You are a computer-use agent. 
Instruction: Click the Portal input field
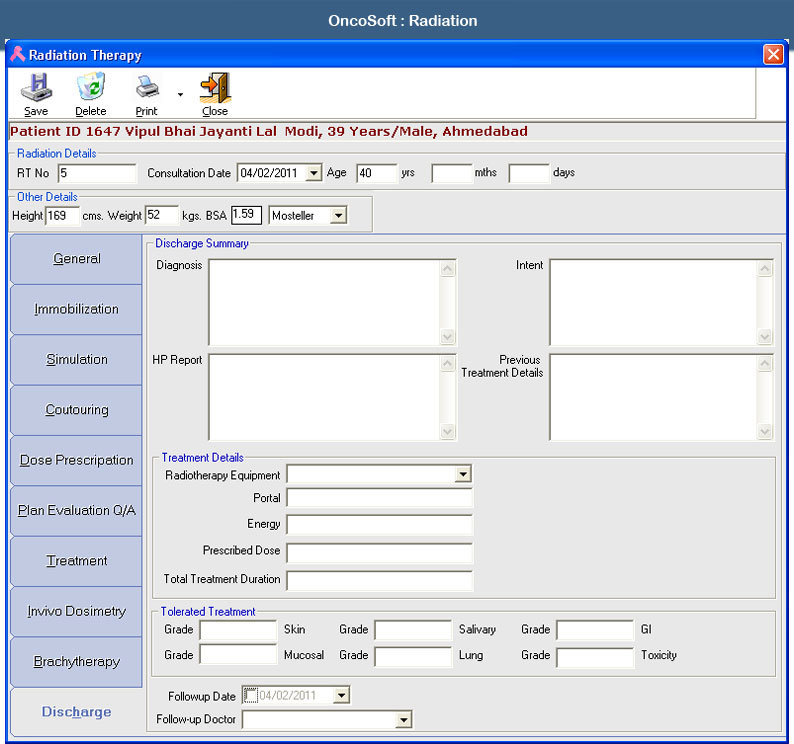click(379, 498)
